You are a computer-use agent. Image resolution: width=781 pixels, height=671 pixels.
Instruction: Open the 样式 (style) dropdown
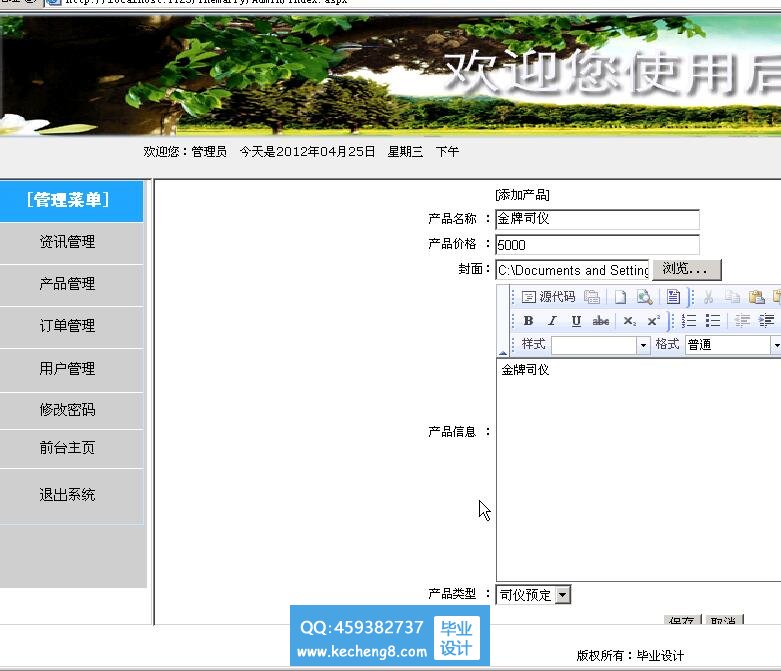point(600,345)
